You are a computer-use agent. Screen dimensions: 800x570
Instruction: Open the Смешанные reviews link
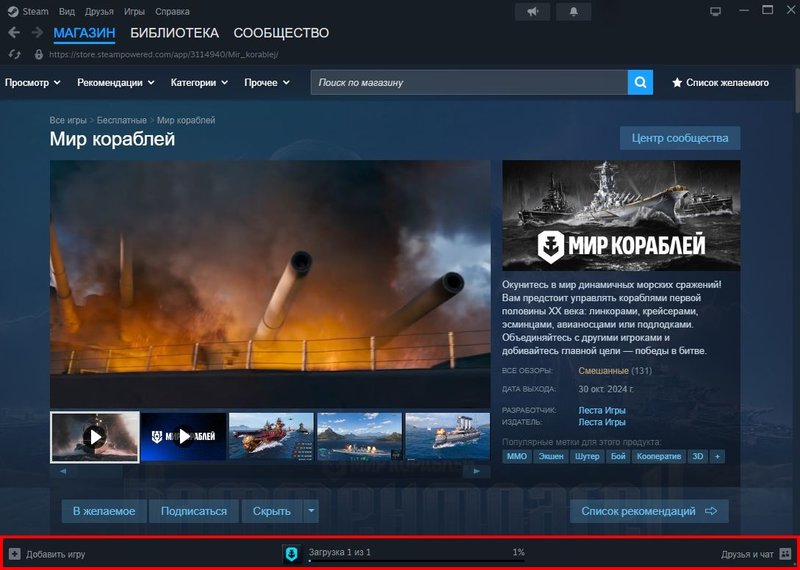coord(603,370)
